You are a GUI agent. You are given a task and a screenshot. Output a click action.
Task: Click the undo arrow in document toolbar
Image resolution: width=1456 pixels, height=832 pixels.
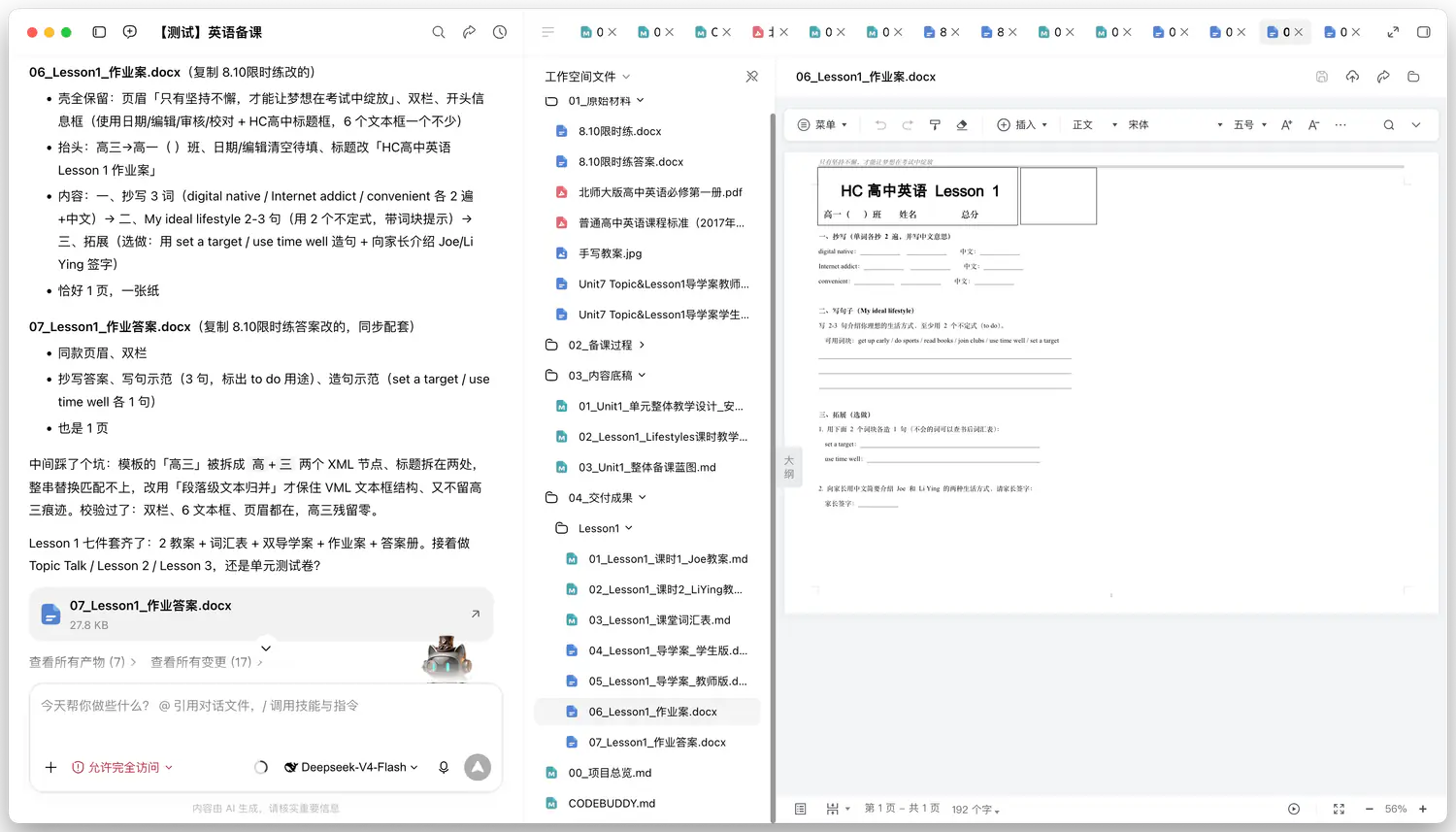[x=880, y=125]
